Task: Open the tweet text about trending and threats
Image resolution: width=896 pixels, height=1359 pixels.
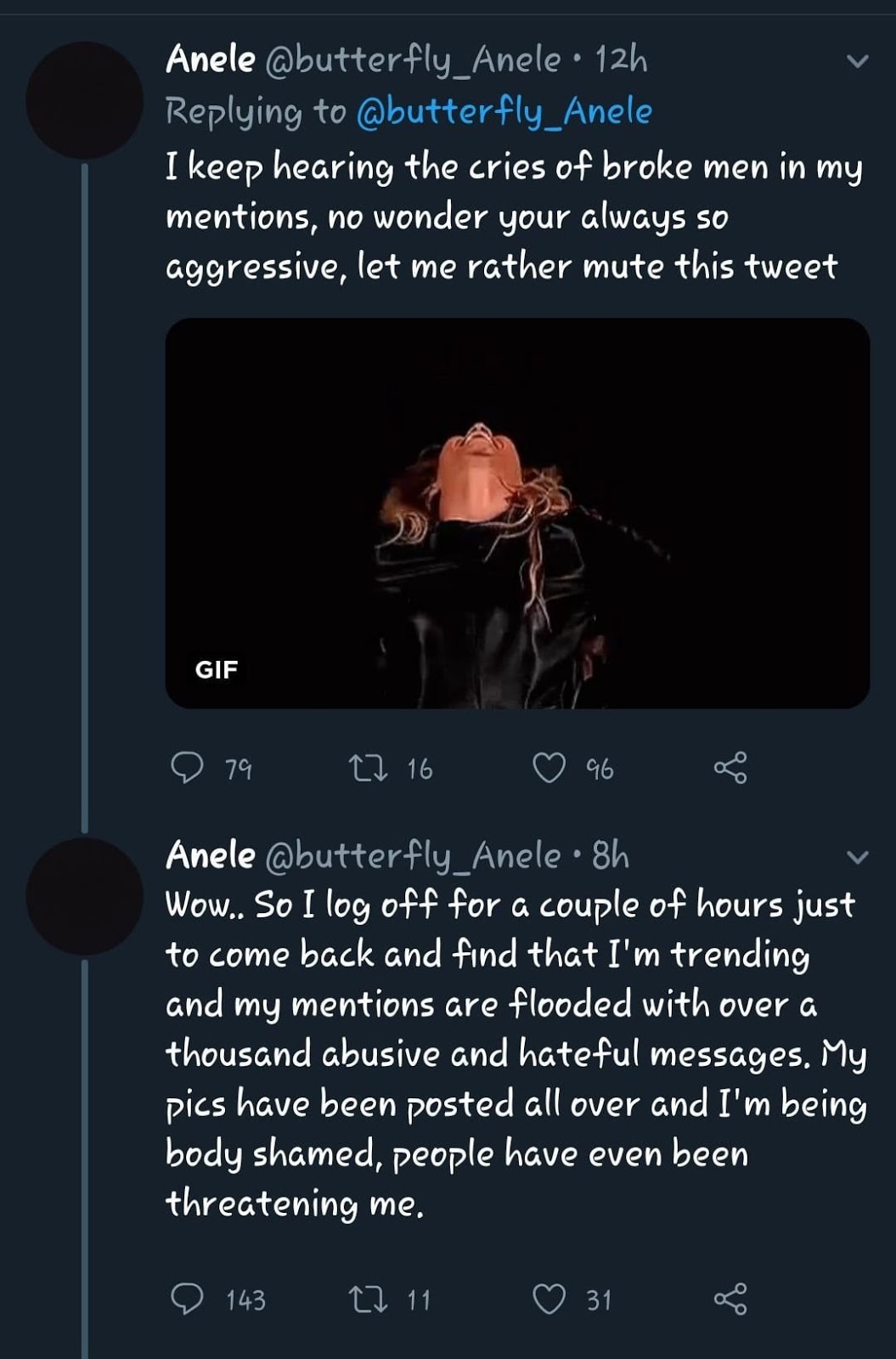Action: 516,1053
